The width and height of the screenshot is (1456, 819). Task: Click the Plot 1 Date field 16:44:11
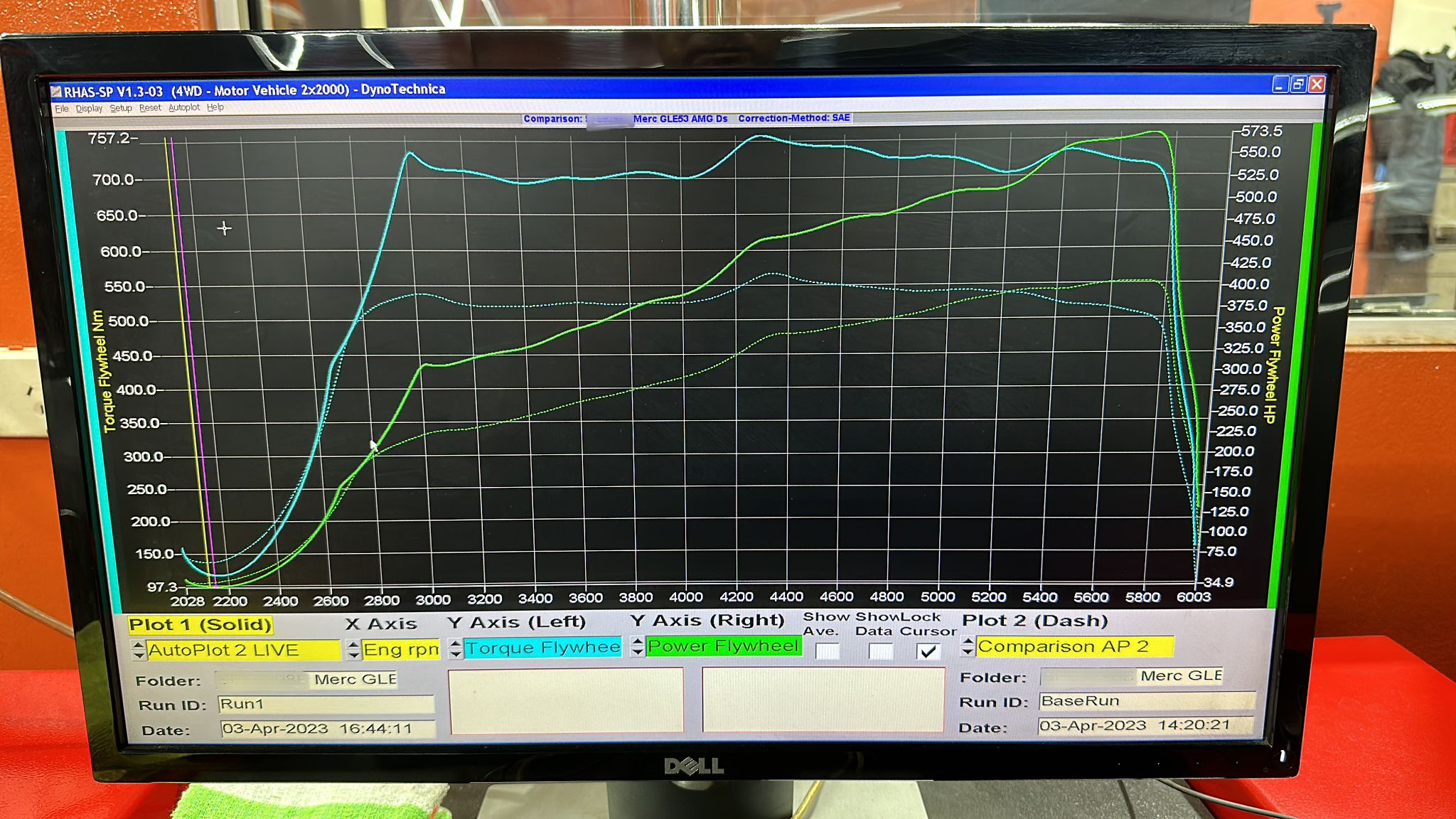(327, 729)
